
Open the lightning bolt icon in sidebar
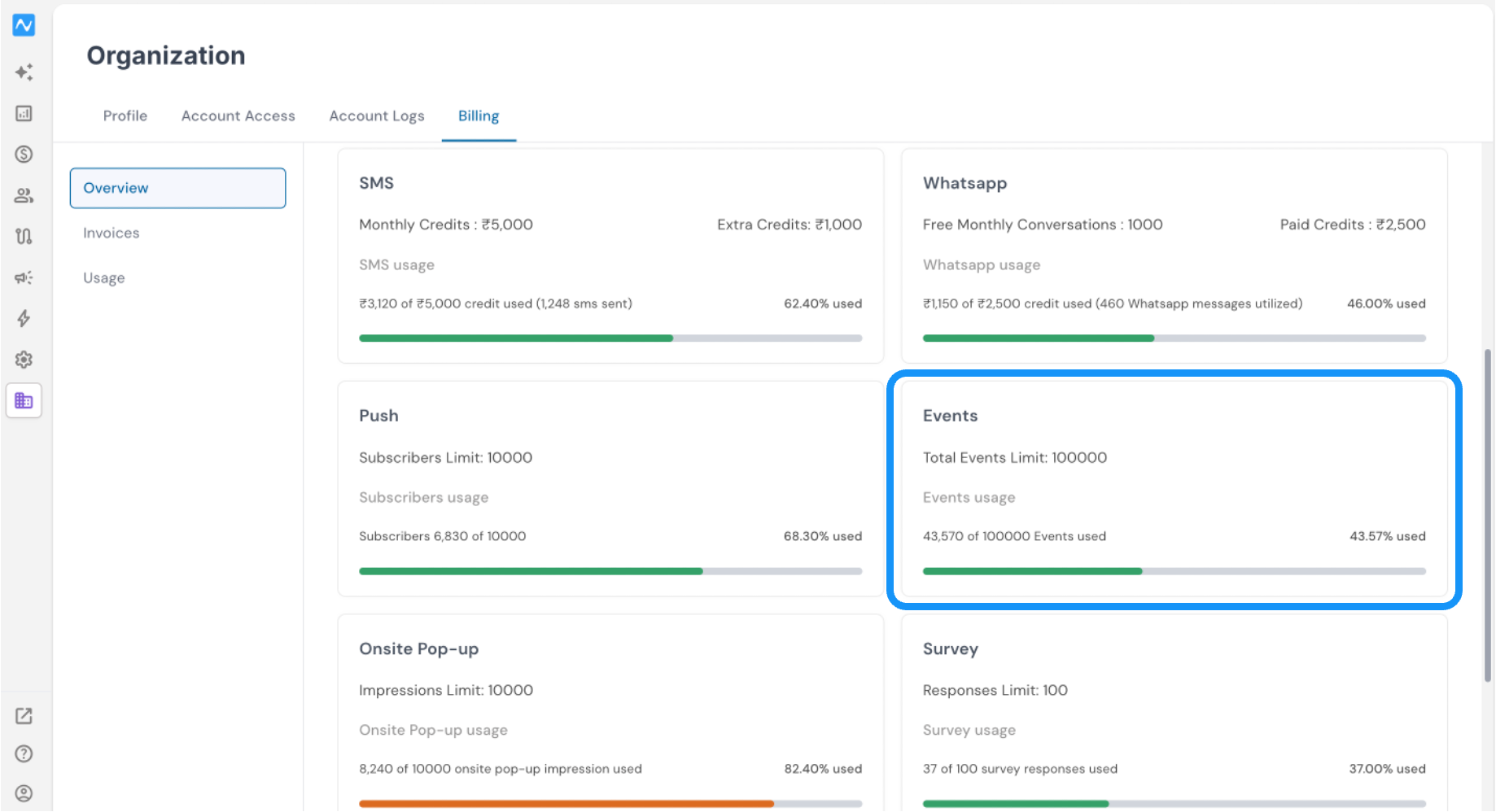(x=24, y=318)
